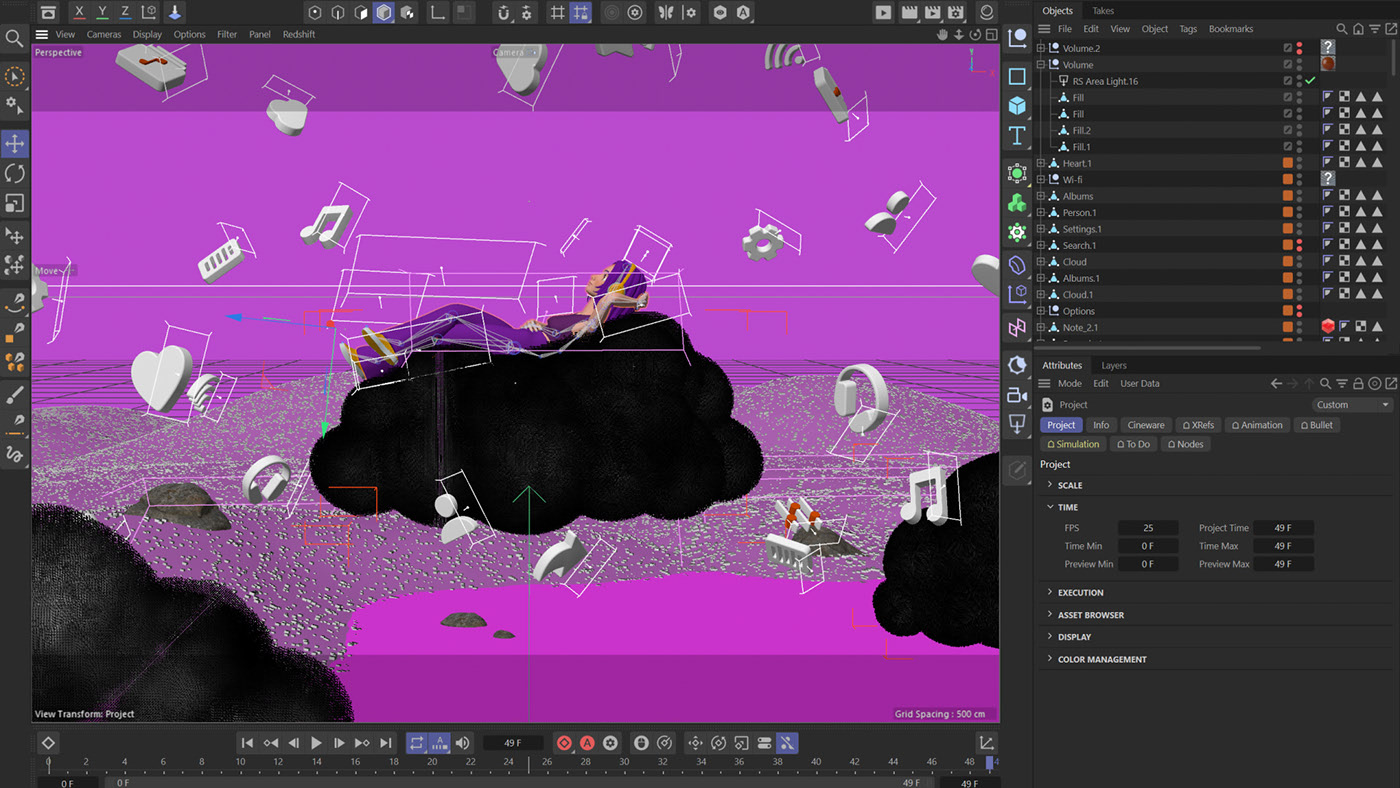Jump to the animation start frame
1400x788 pixels.
coord(247,743)
